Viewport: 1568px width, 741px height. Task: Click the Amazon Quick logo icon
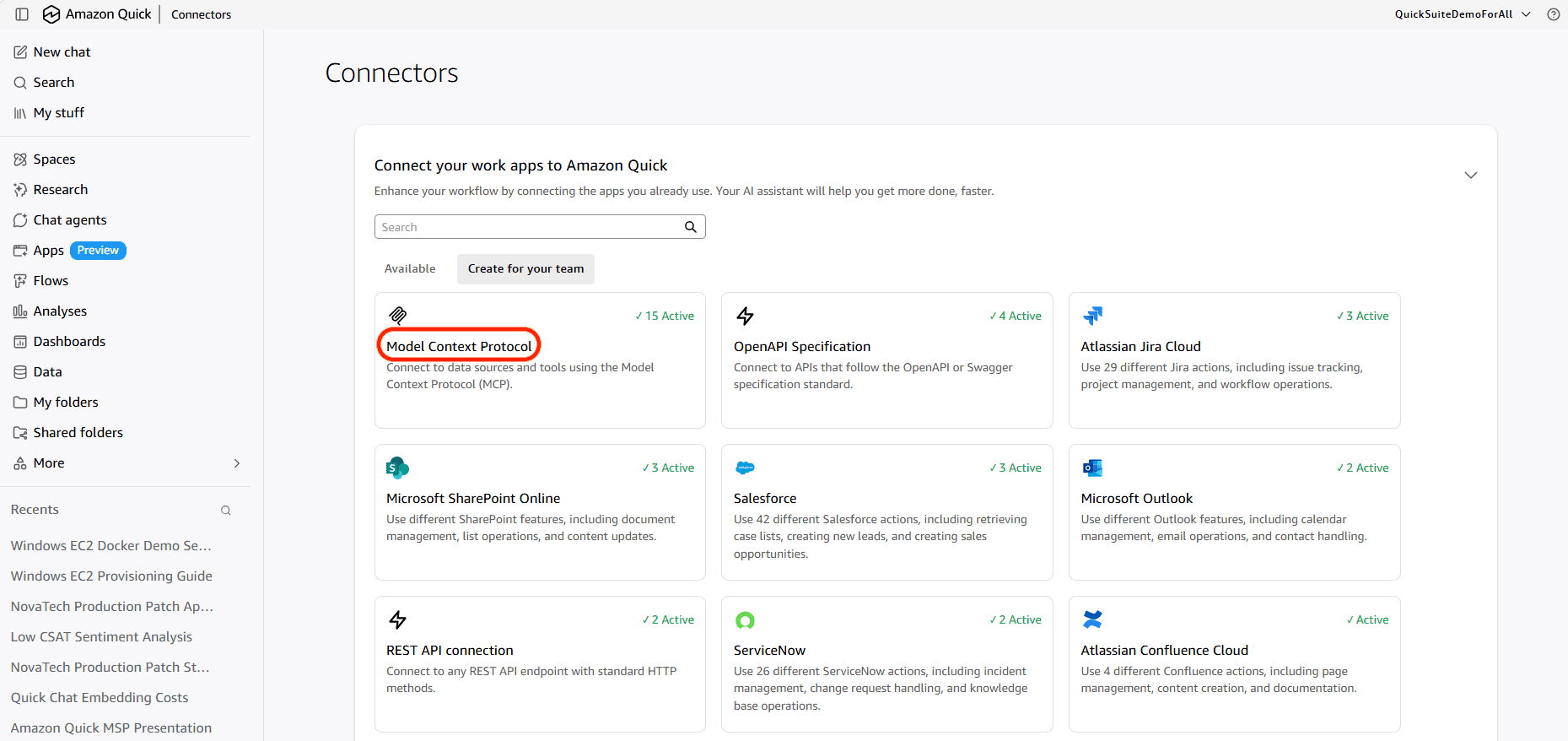point(51,14)
